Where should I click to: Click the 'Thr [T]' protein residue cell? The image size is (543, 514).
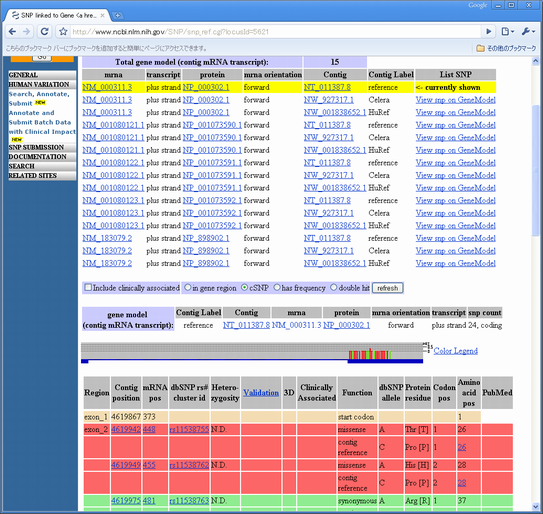pyautogui.click(x=418, y=429)
